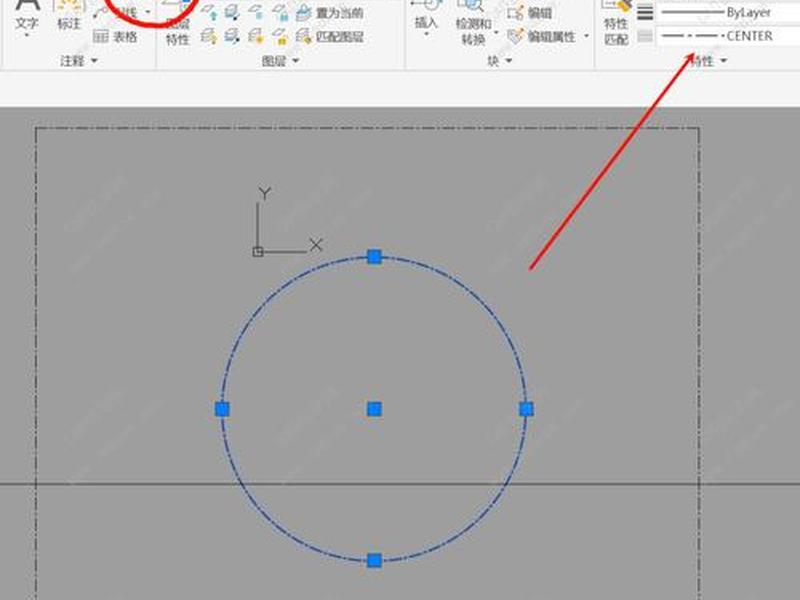Open the 检测和转换 dropdown arrow
800x600 pixels.
[x=496, y=33]
